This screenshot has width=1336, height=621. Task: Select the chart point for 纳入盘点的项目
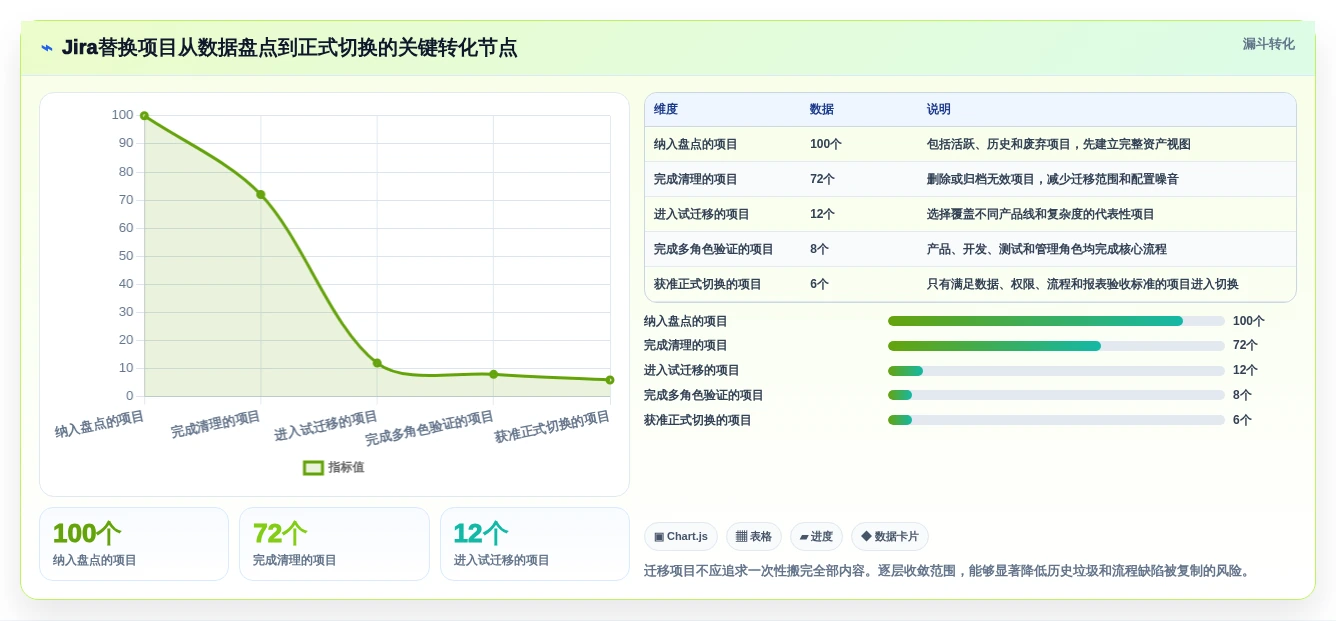tap(144, 116)
